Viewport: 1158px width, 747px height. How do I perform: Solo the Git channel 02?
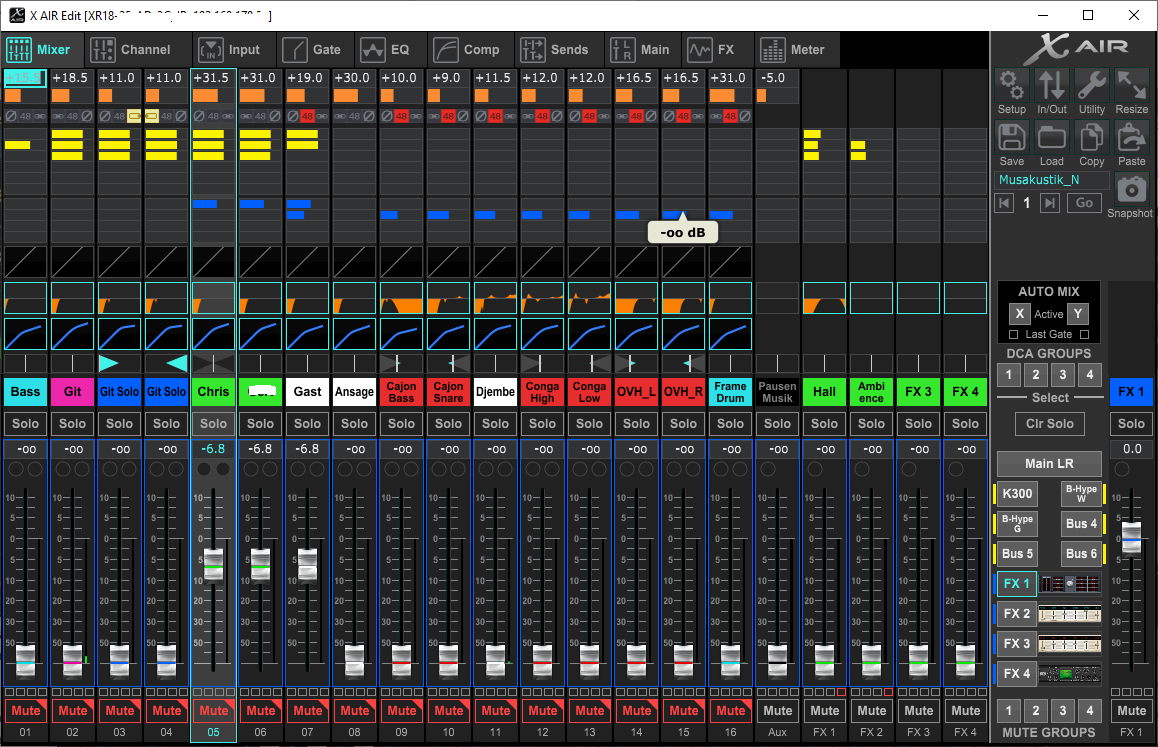point(72,423)
